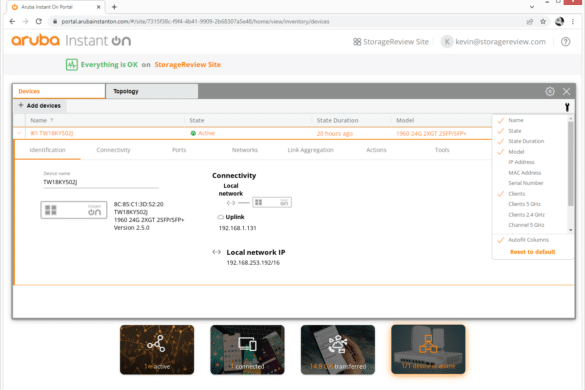The image size is (585, 390).
Task: Click the Aruba Instant On logo
Action: click(71, 40)
